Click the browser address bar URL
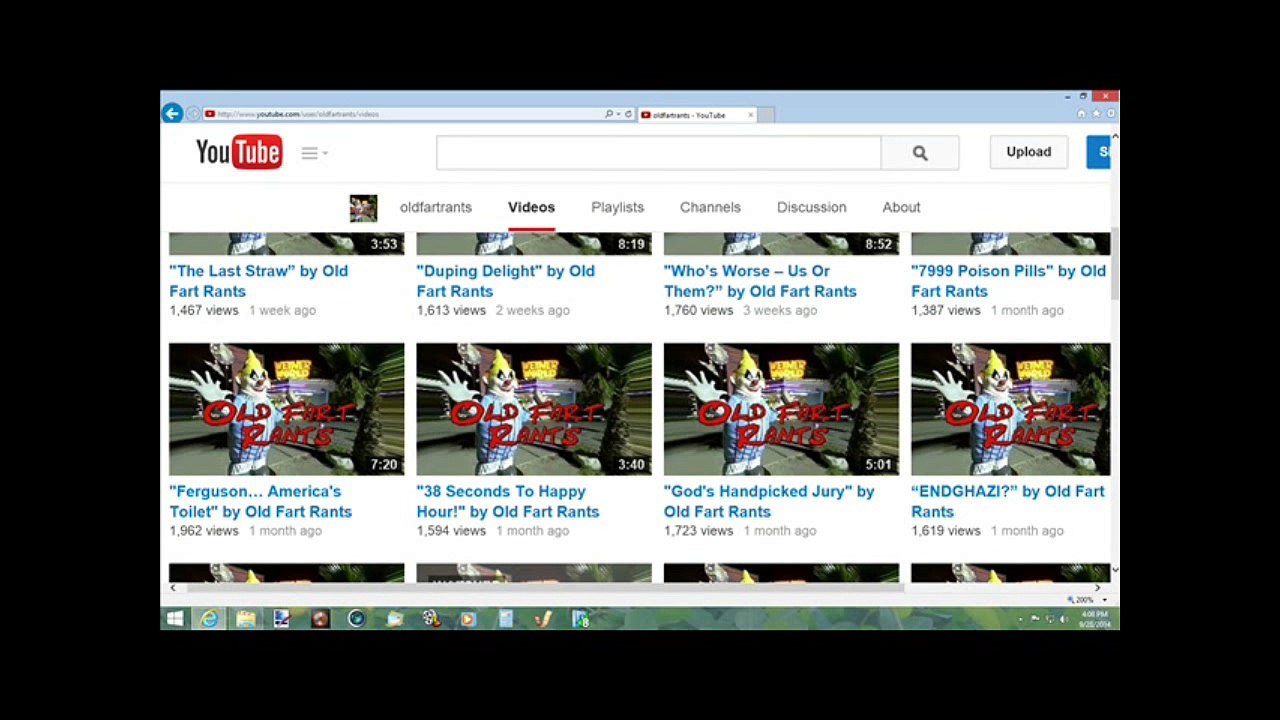This screenshot has width=1280, height=720. coord(298,114)
